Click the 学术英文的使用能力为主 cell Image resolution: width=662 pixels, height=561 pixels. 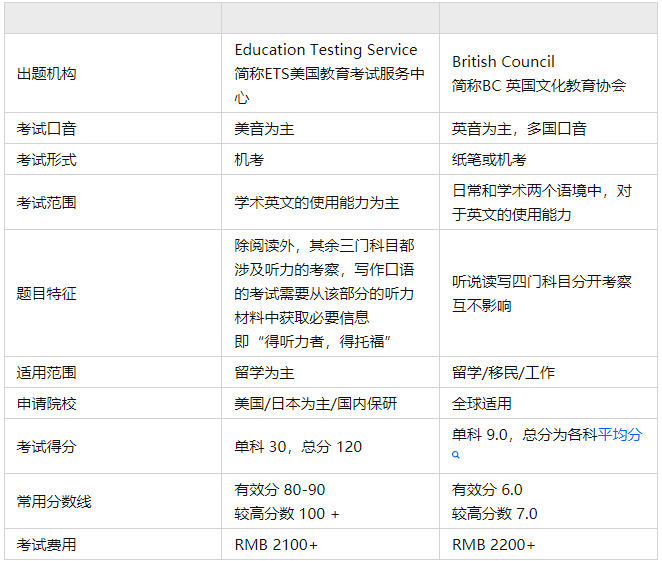point(330,203)
